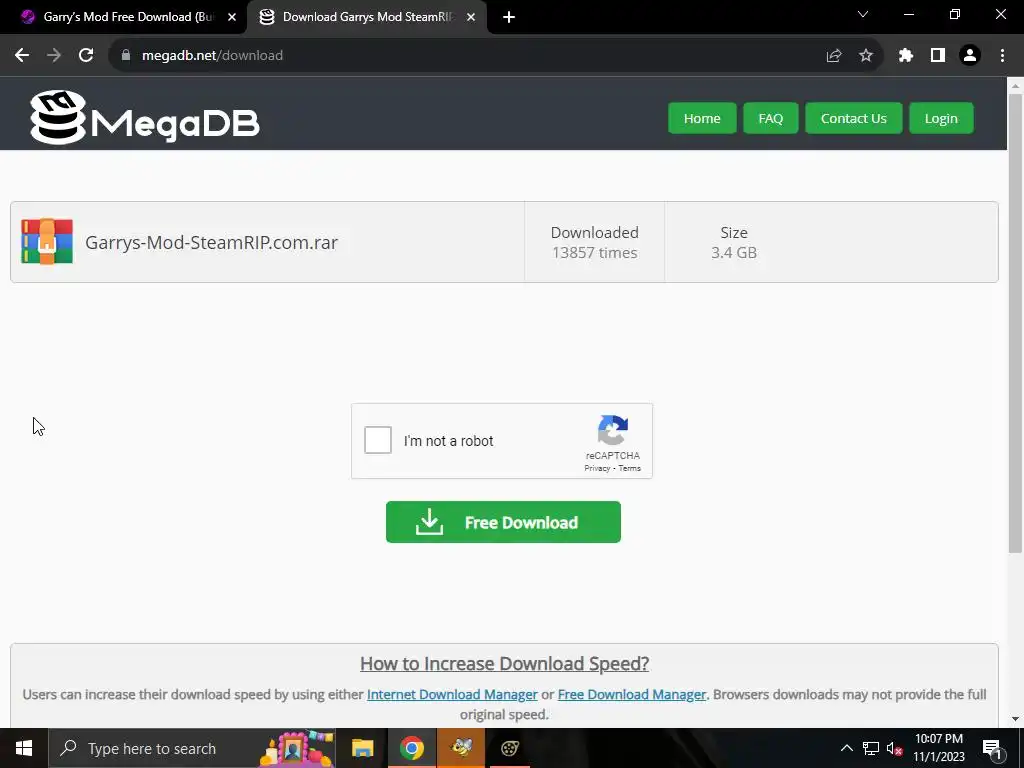Open the FAQ page

point(771,118)
